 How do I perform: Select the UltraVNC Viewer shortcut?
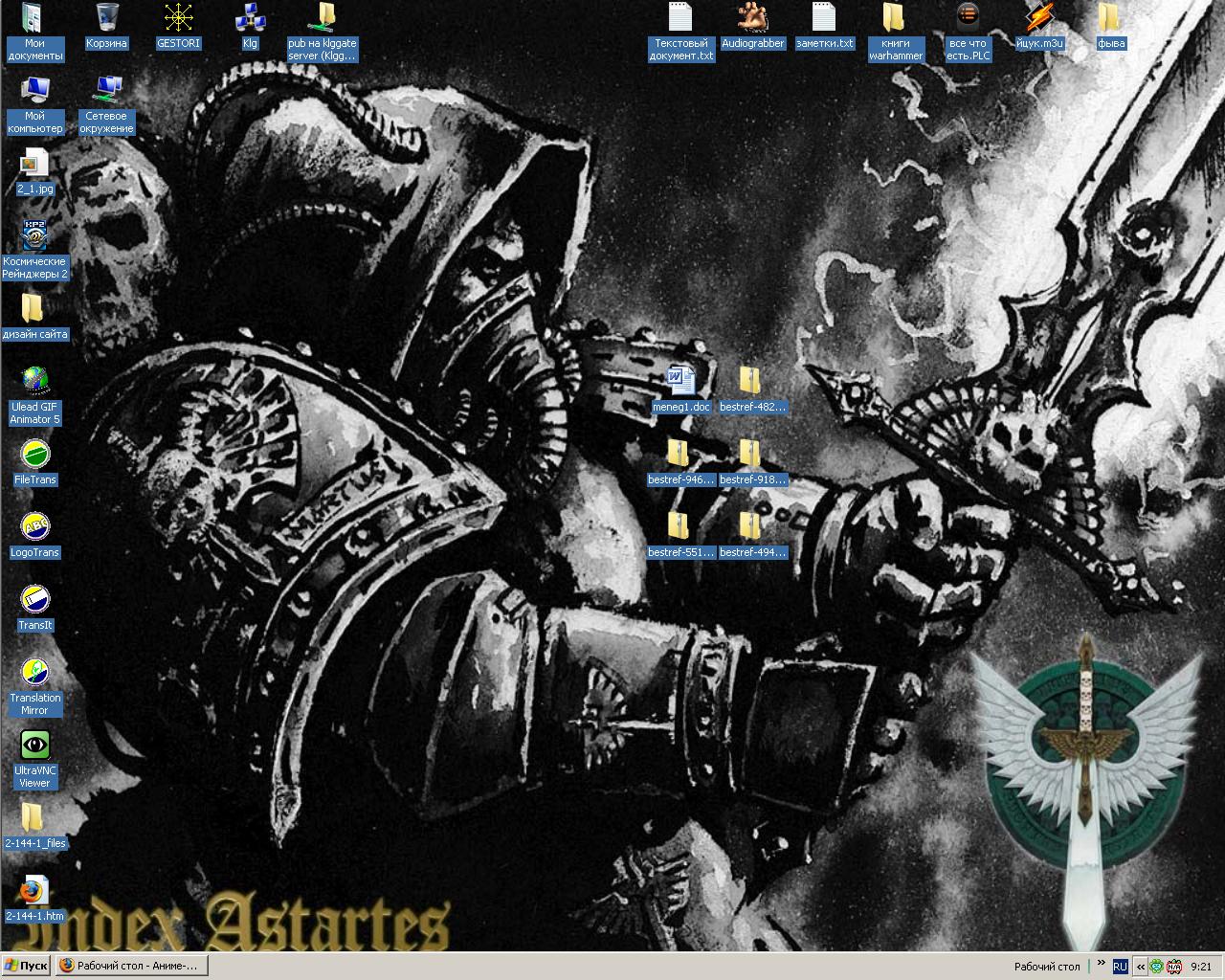tap(34, 760)
